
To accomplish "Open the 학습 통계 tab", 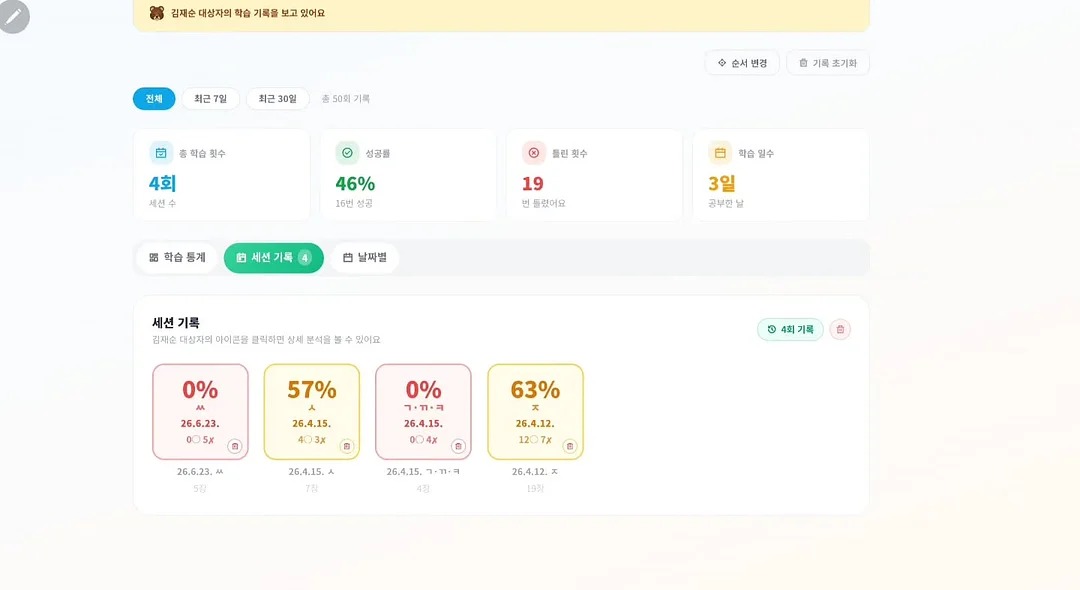I will (178, 257).
